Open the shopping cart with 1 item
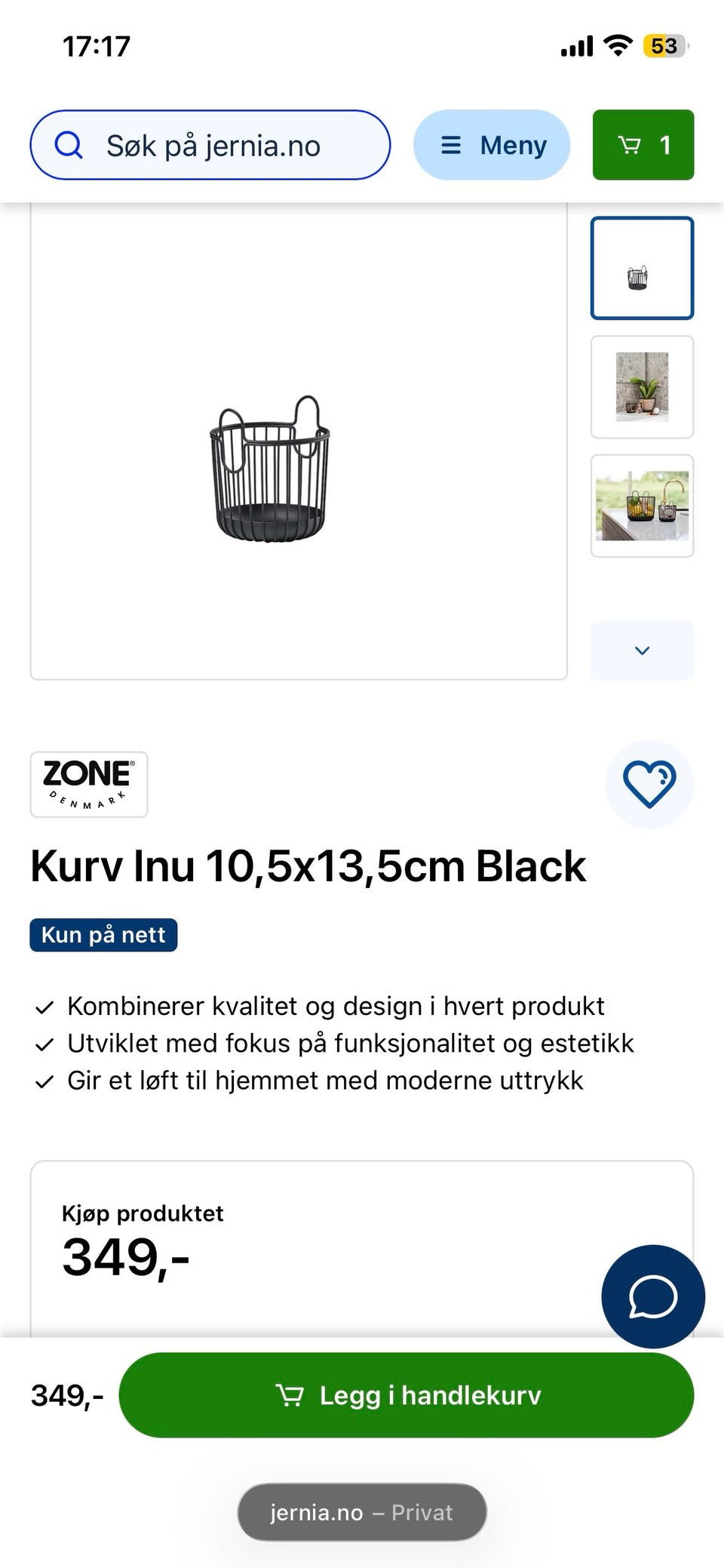724x1568 pixels. point(643,145)
